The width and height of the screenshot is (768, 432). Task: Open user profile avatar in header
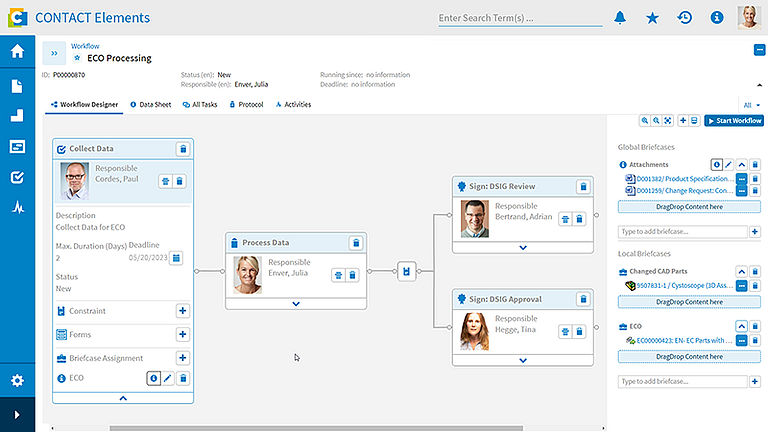[749, 17]
